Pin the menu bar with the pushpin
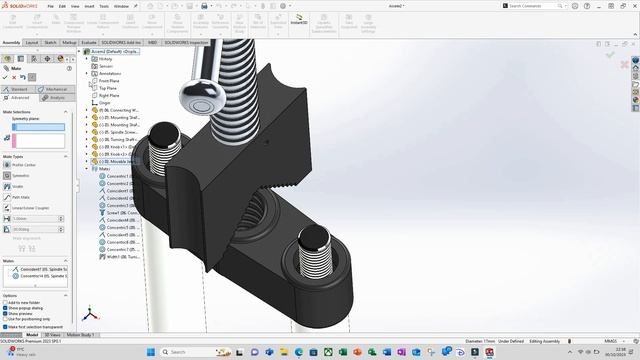The height and width of the screenshot is (360, 640). coord(136,6)
